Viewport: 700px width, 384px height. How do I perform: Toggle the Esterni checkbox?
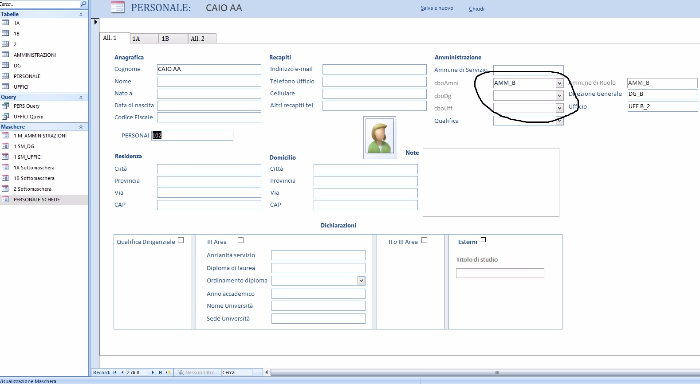click(x=483, y=240)
